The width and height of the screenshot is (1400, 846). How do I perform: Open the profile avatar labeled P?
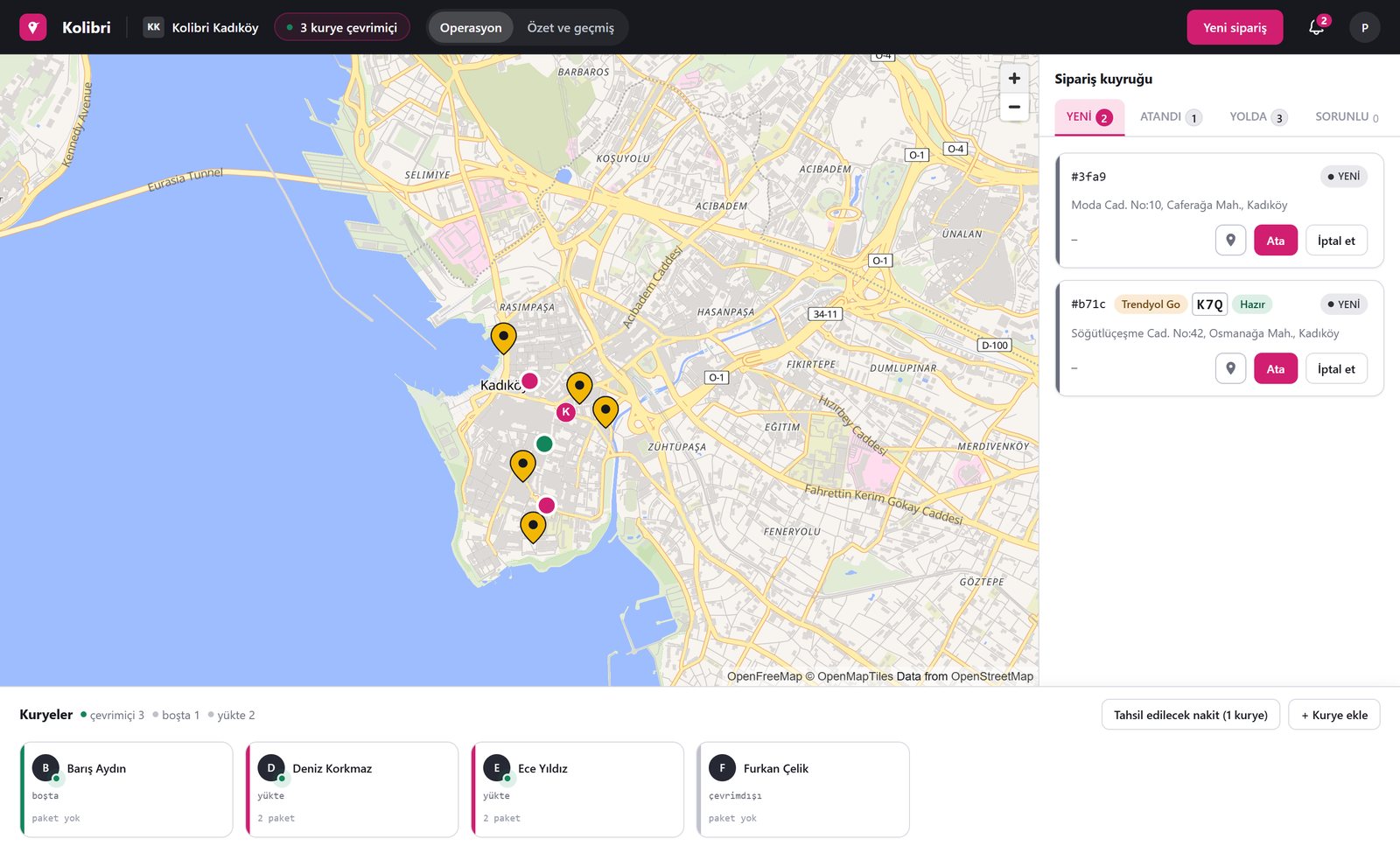click(1364, 27)
